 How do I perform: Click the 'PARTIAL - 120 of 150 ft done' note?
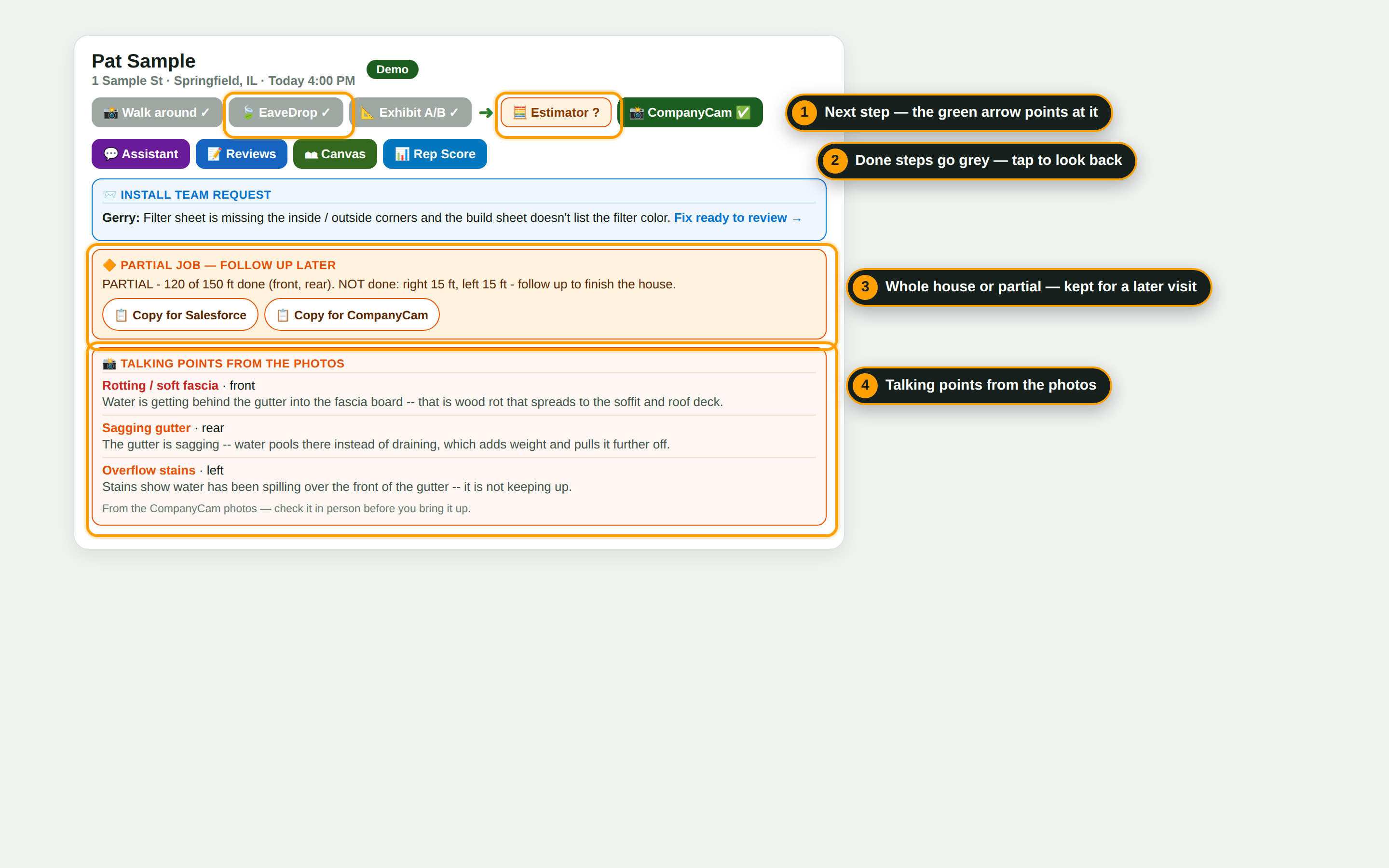tap(389, 285)
